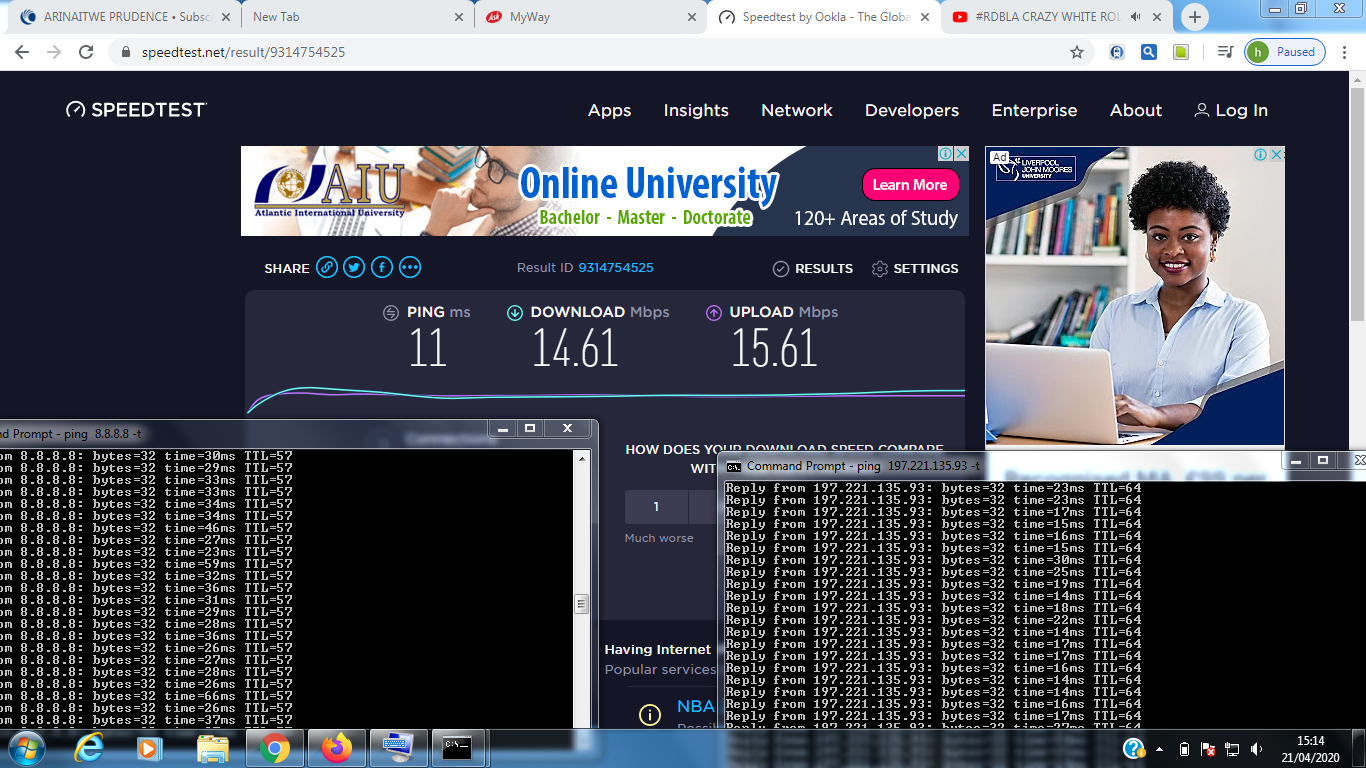Share the result on Facebook
The image size is (1366, 768).
point(382,268)
